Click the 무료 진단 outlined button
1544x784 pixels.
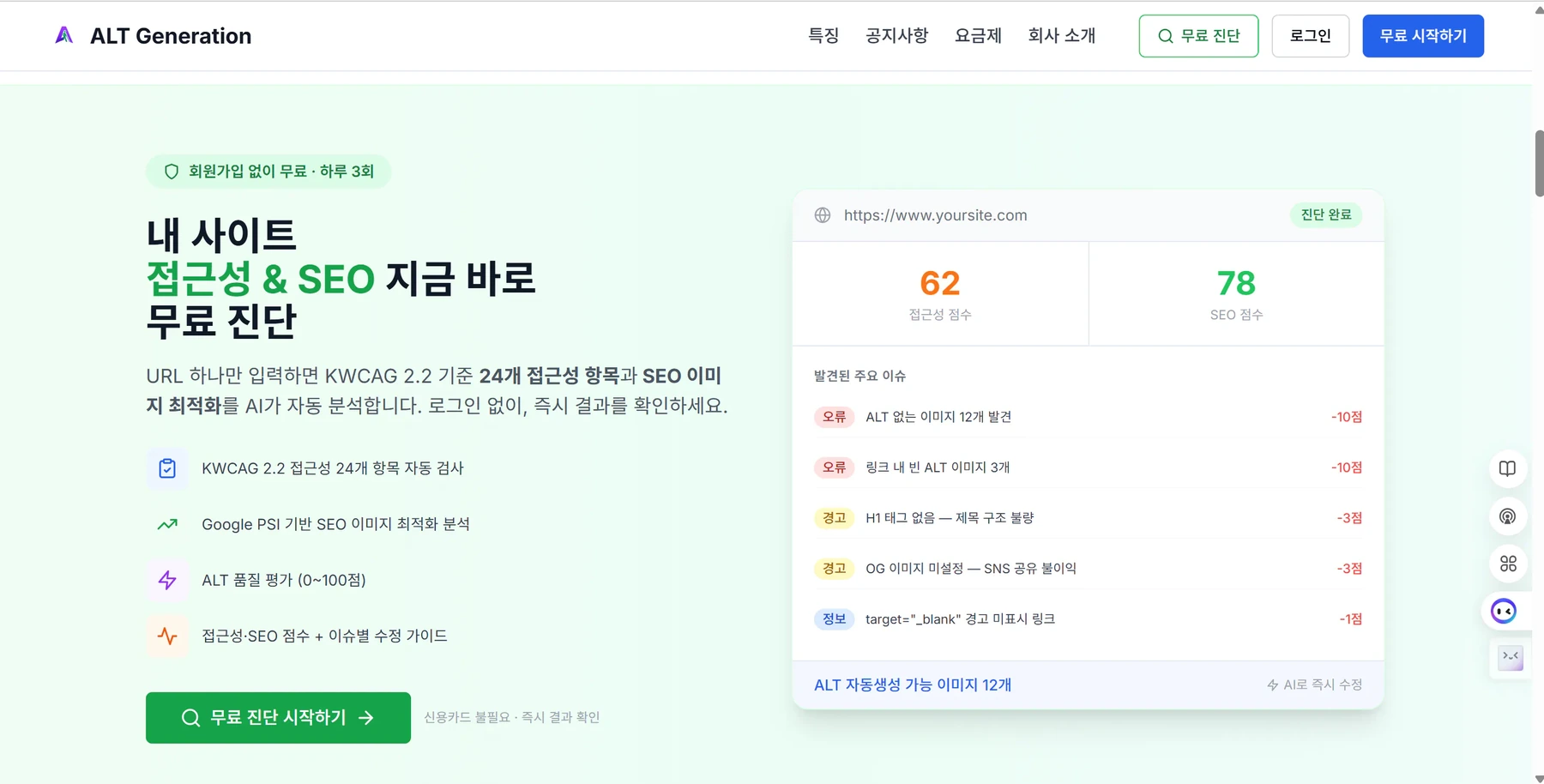pyautogui.click(x=1198, y=36)
